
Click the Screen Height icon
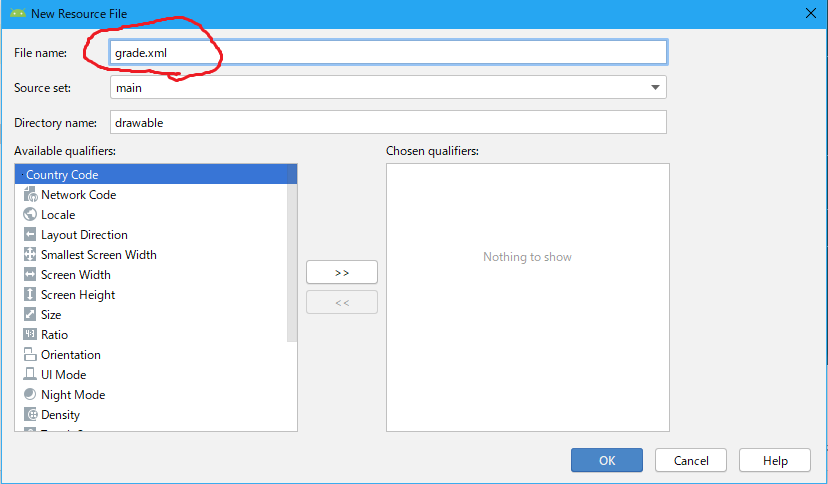tap(30, 295)
